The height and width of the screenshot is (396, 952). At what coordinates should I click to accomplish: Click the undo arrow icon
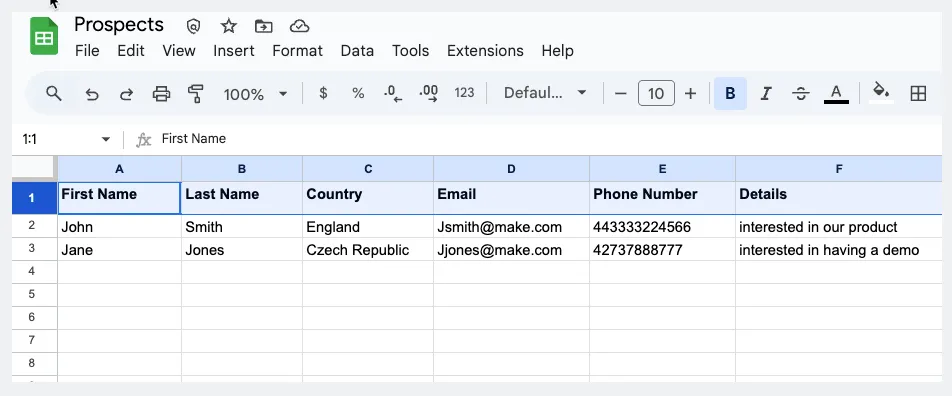[x=92, y=94]
